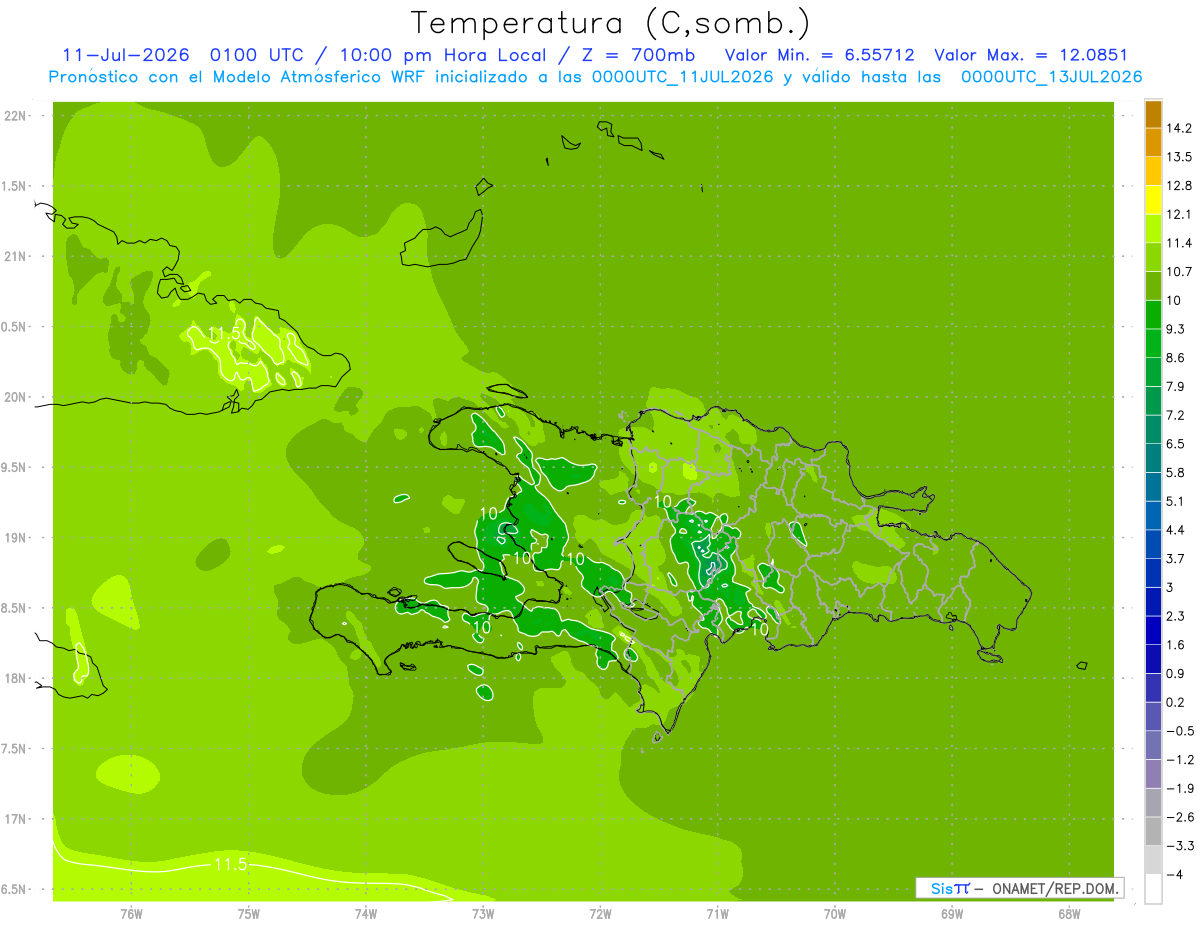Click the teal swatch between 5.8 and 6.5
This screenshot has height=927, width=1200.
click(1153, 458)
